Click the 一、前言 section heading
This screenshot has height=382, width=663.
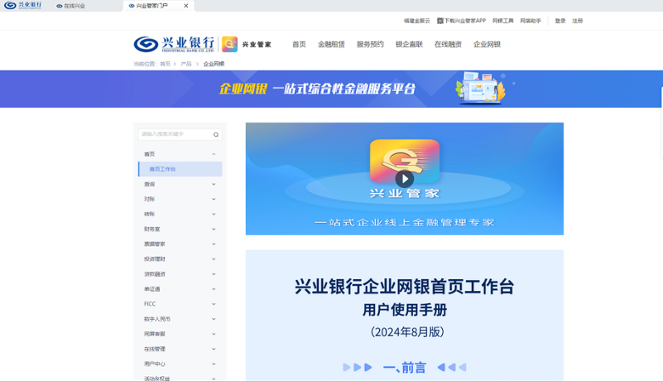click(404, 367)
